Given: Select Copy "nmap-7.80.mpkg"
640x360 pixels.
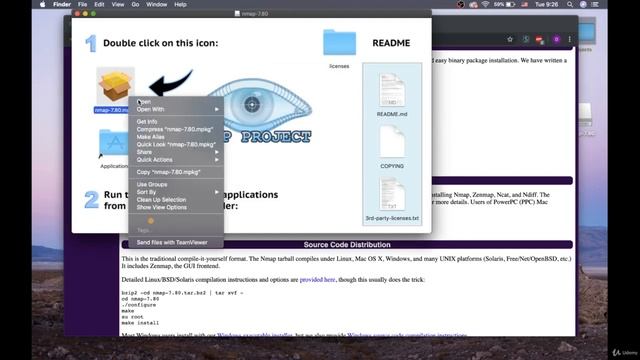Looking at the screenshot, I should (x=176, y=172).
